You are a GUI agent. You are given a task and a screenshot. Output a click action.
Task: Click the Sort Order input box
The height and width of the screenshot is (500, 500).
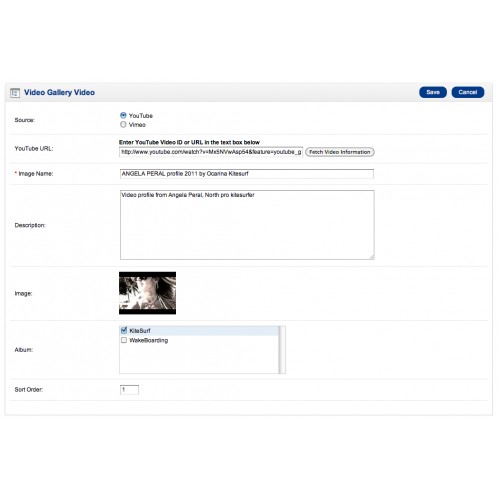(x=129, y=390)
